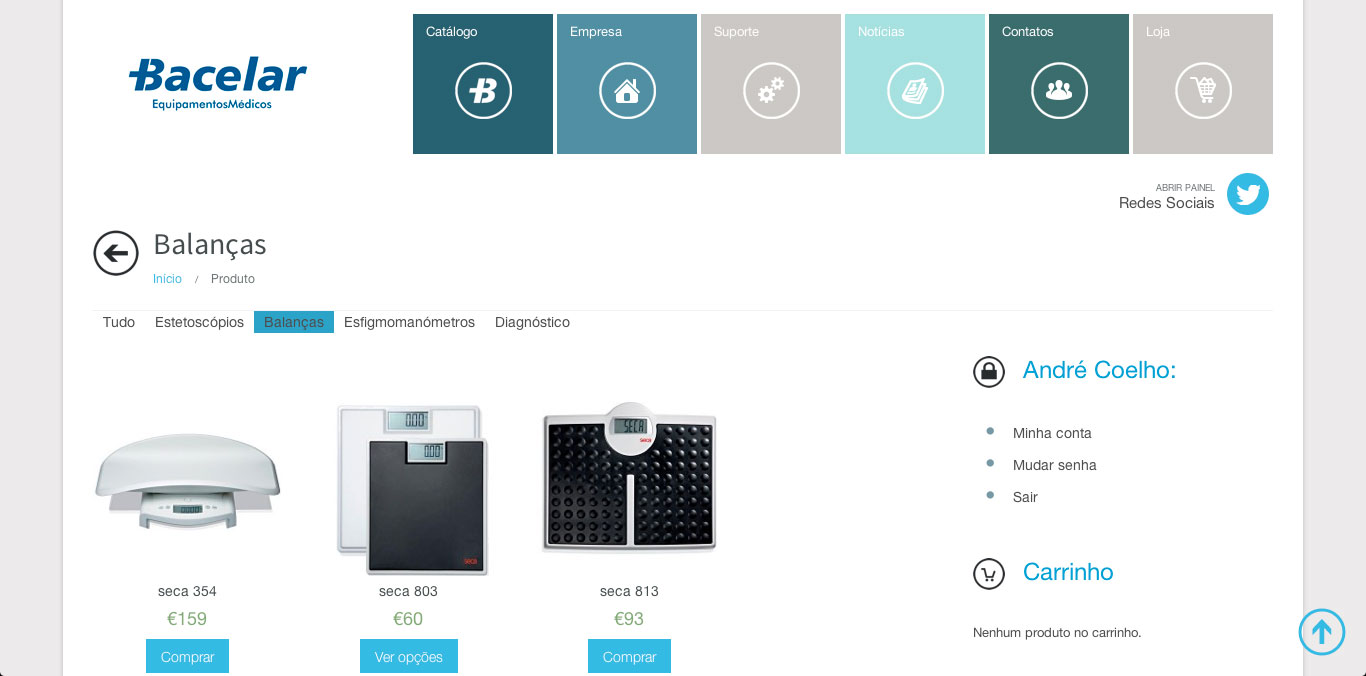Show all products with Tudo tab

point(119,322)
